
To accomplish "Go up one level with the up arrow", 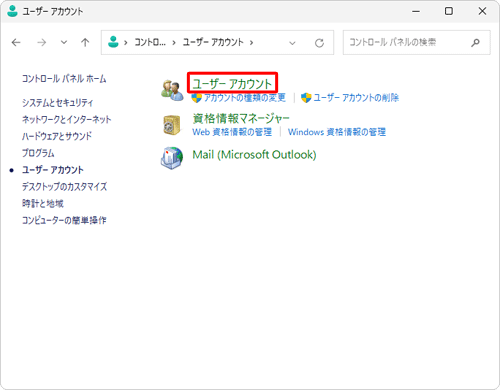I will (x=85, y=42).
